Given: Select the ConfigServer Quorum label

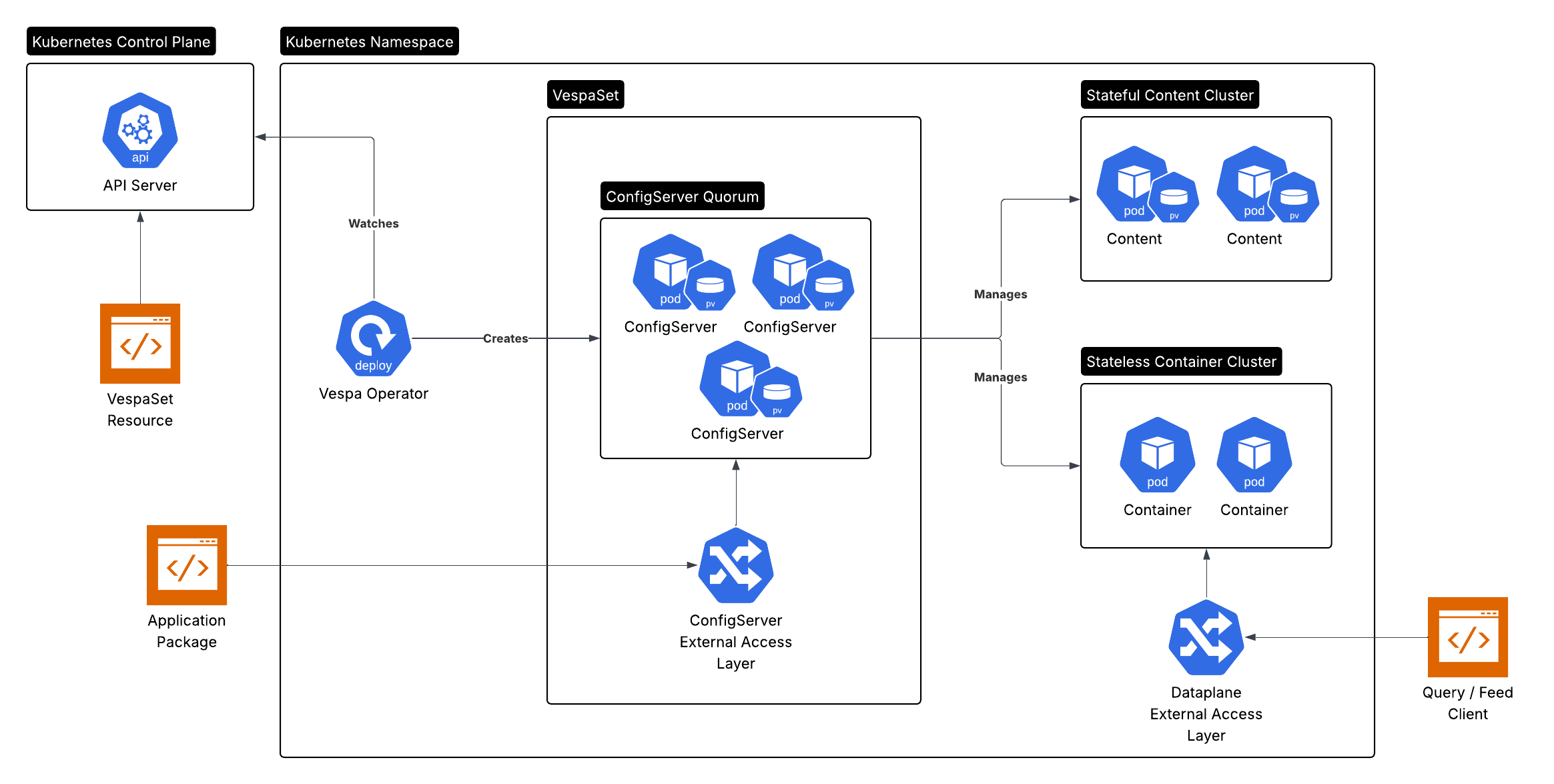Looking at the screenshot, I should click(x=682, y=196).
